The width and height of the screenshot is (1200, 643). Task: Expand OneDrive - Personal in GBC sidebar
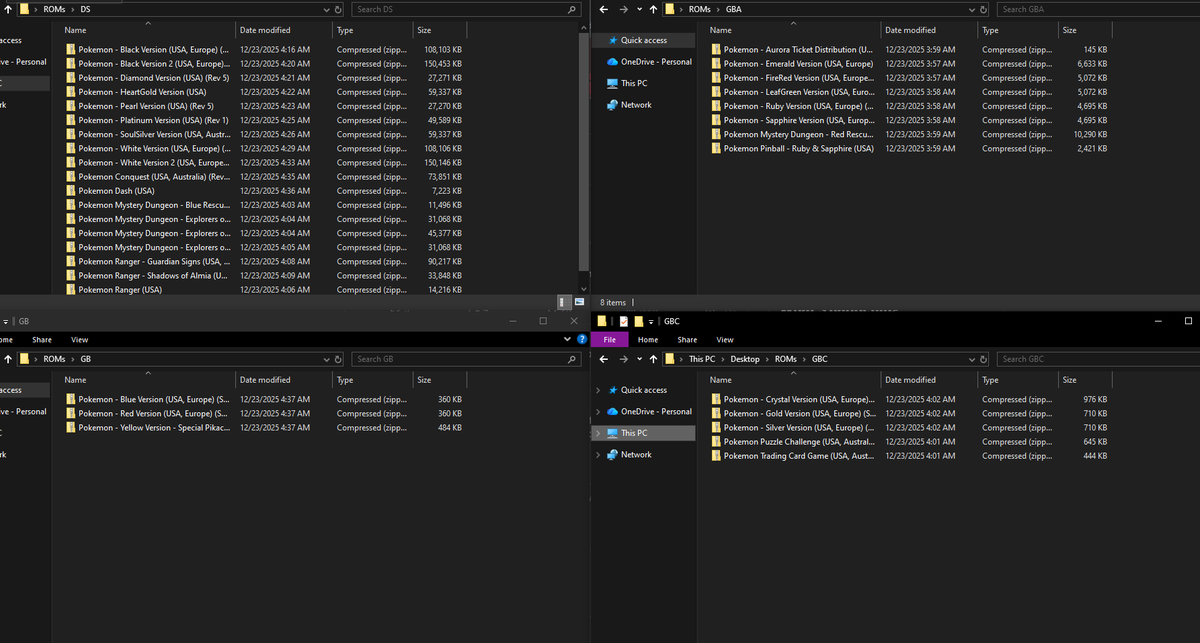pos(598,412)
